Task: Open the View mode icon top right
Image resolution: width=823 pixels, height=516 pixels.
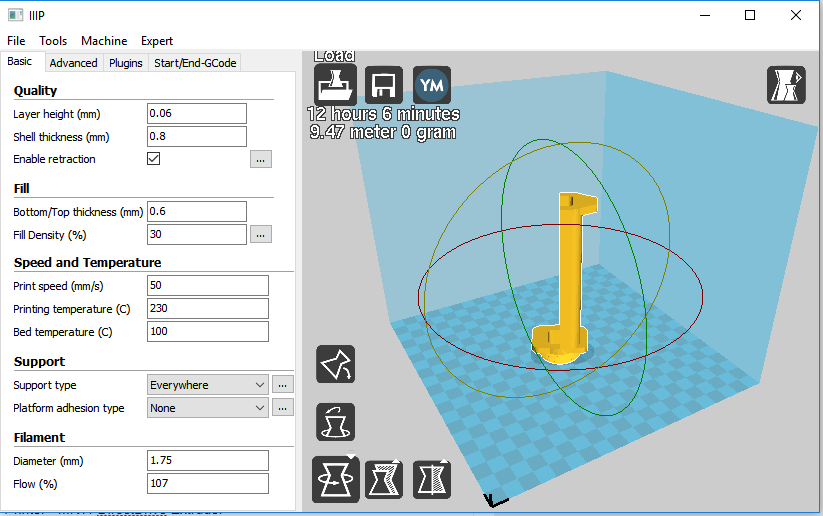Action: coord(786,85)
